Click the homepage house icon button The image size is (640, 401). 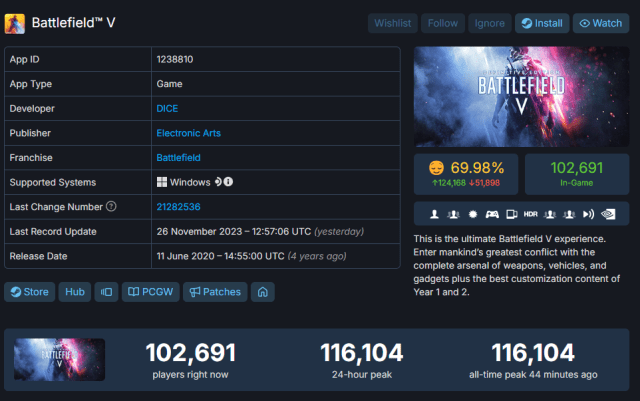point(262,292)
